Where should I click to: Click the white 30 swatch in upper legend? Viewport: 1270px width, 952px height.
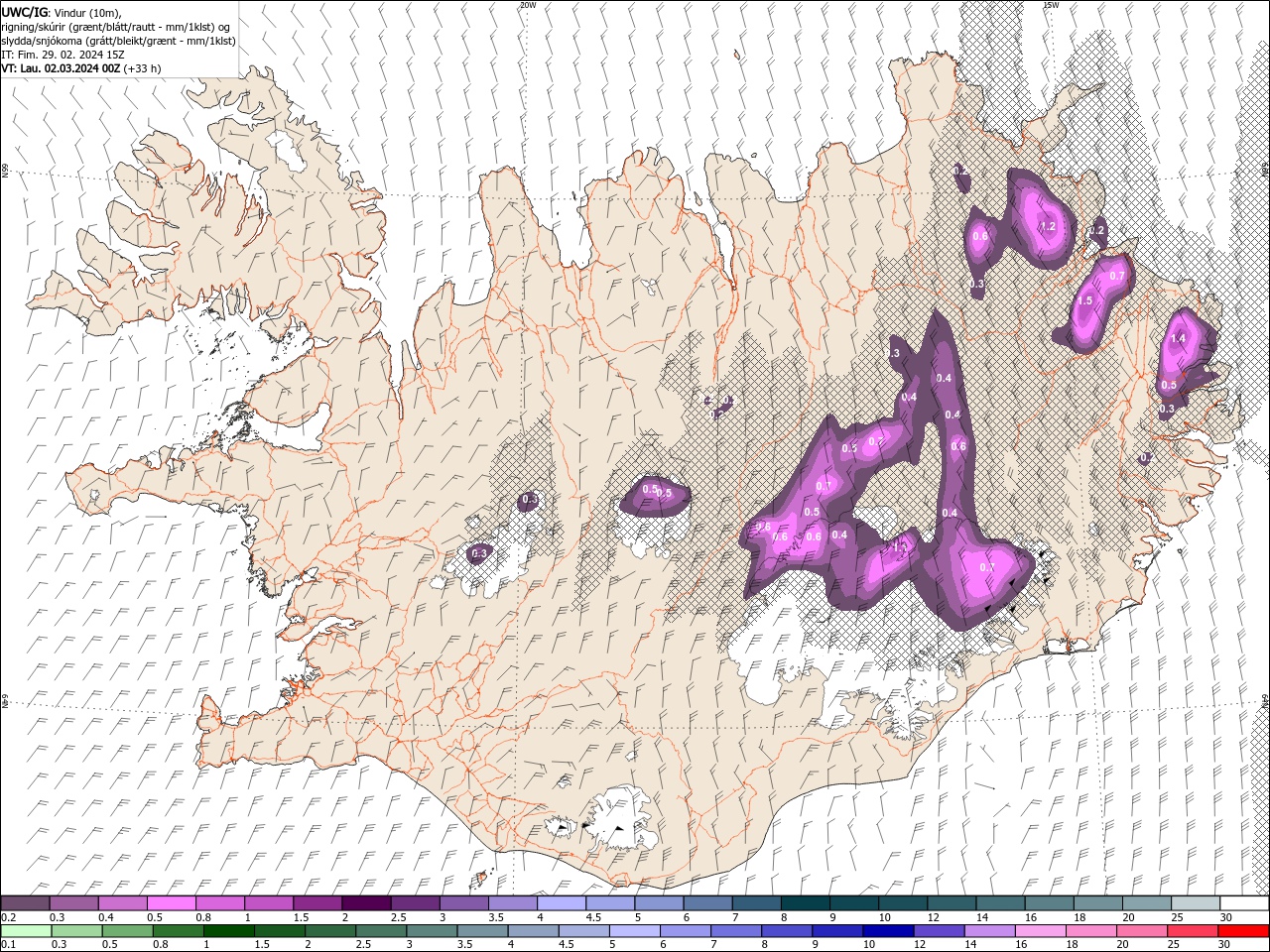tap(1244, 903)
